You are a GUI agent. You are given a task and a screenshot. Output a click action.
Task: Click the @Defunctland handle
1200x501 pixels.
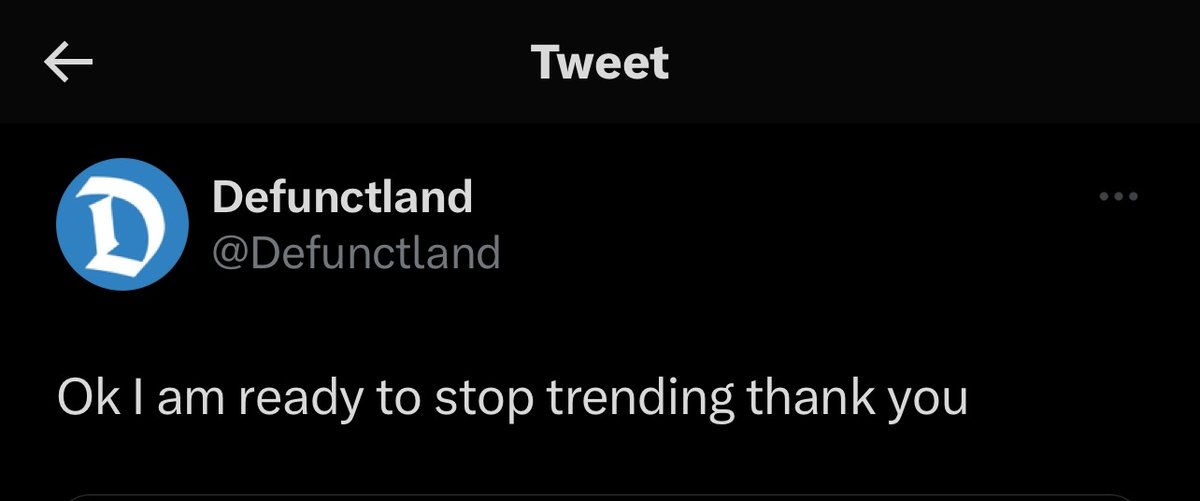click(356, 253)
